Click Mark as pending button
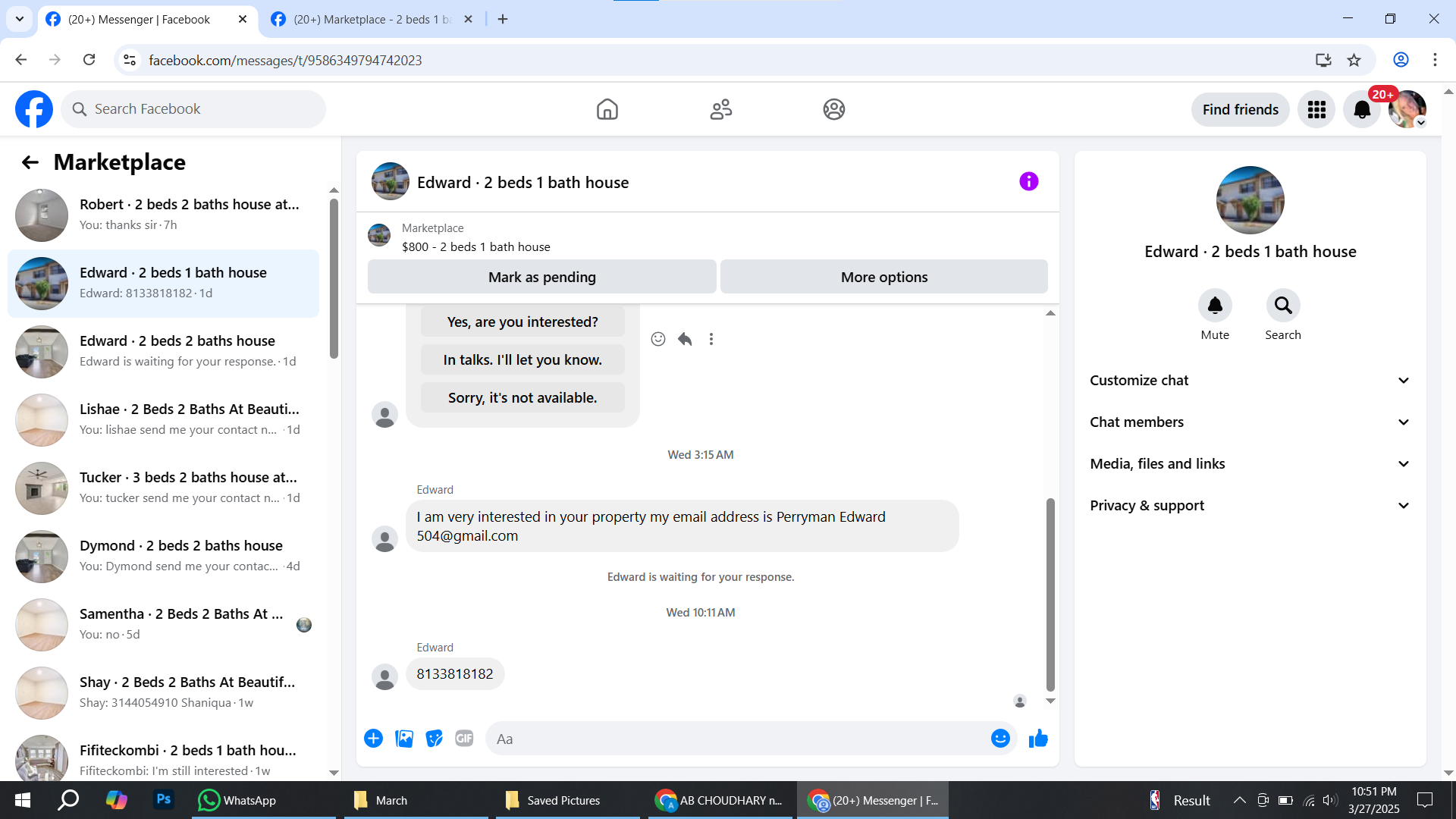The image size is (1456, 819). click(x=542, y=277)
